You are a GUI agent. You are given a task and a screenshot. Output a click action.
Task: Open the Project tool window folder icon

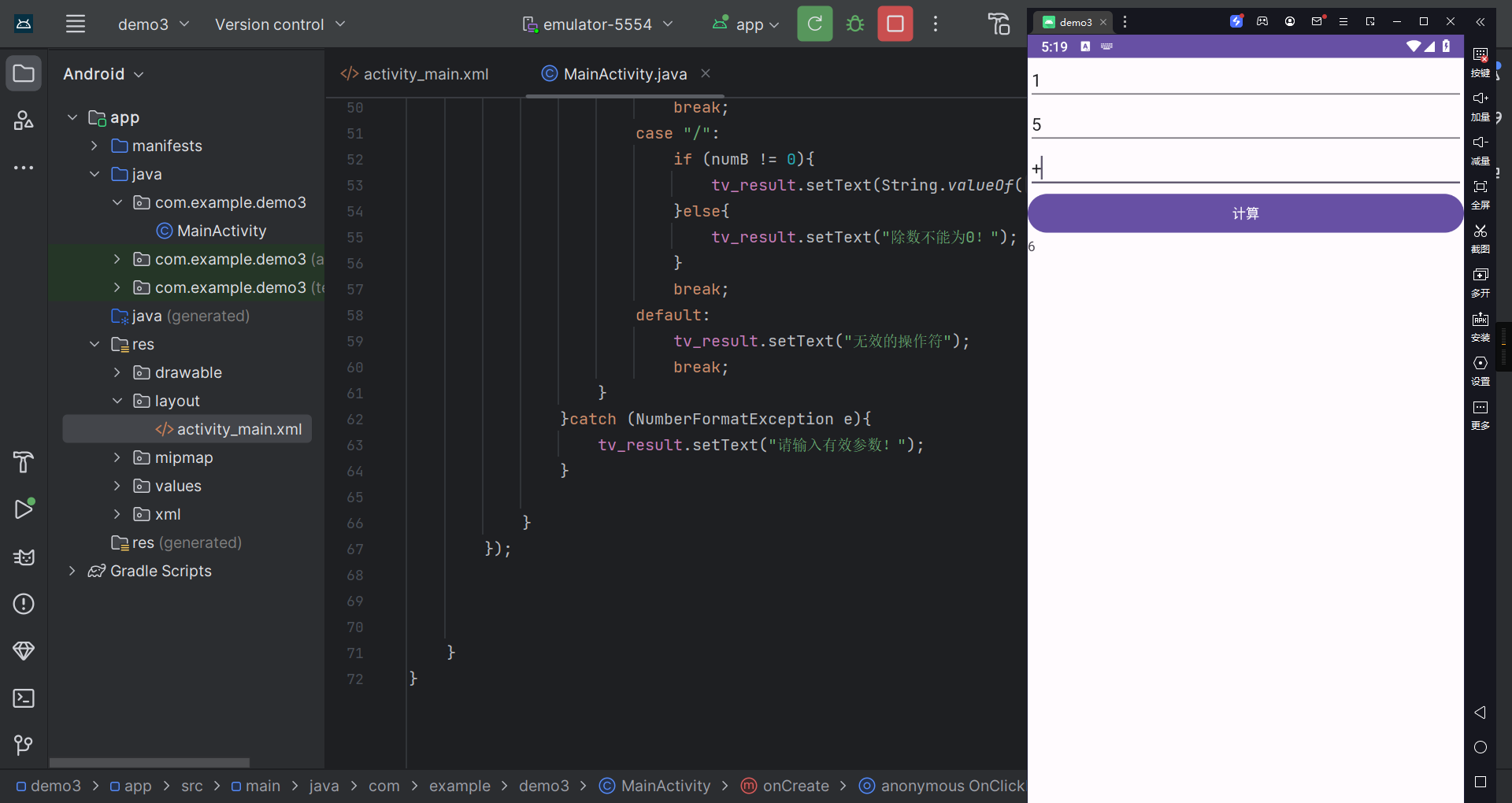tap(24, 74)
